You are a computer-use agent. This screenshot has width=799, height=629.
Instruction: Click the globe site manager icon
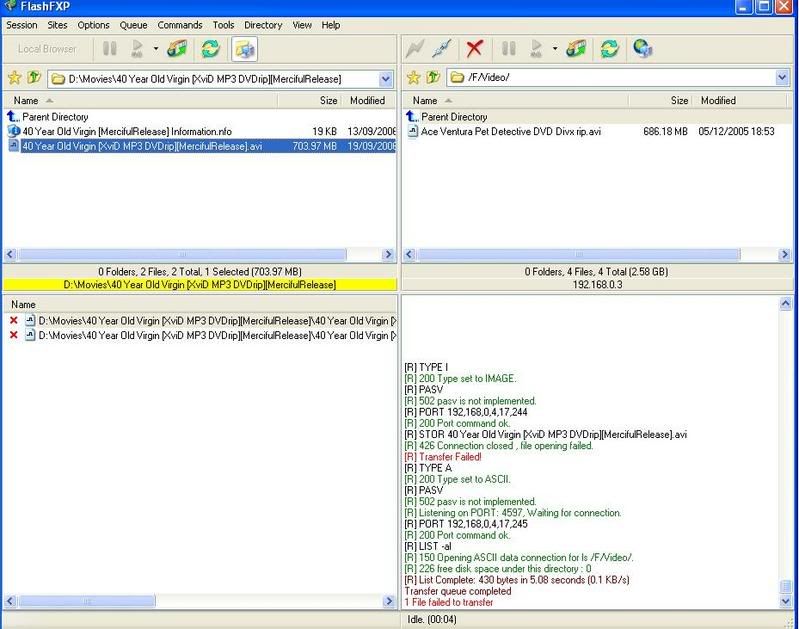pyautogui.click(x=643, y=49)
